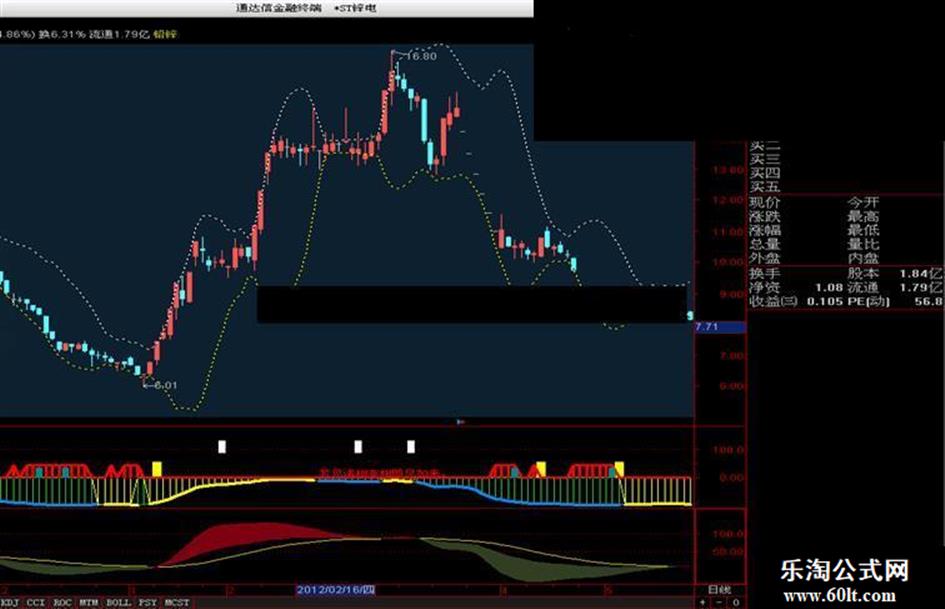Click the minus zoom button at bottom right
The image size is (945, 609).
point(720,602)
